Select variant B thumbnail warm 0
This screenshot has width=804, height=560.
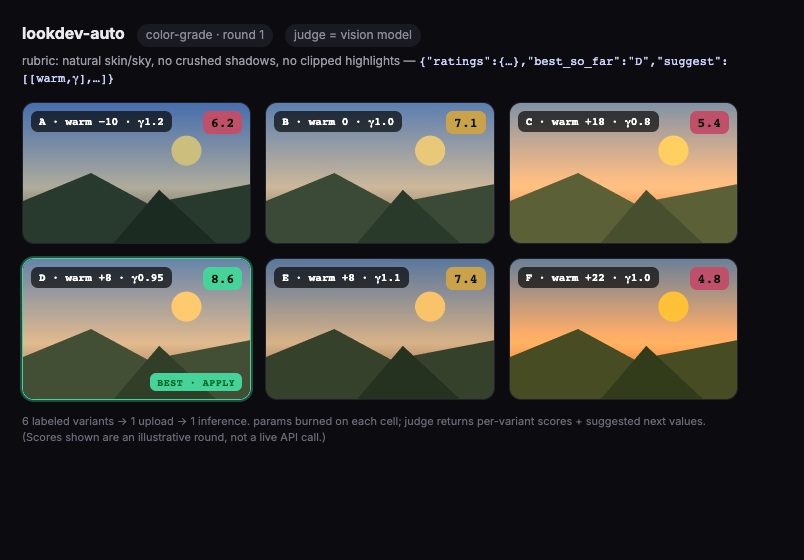(380, 173)
